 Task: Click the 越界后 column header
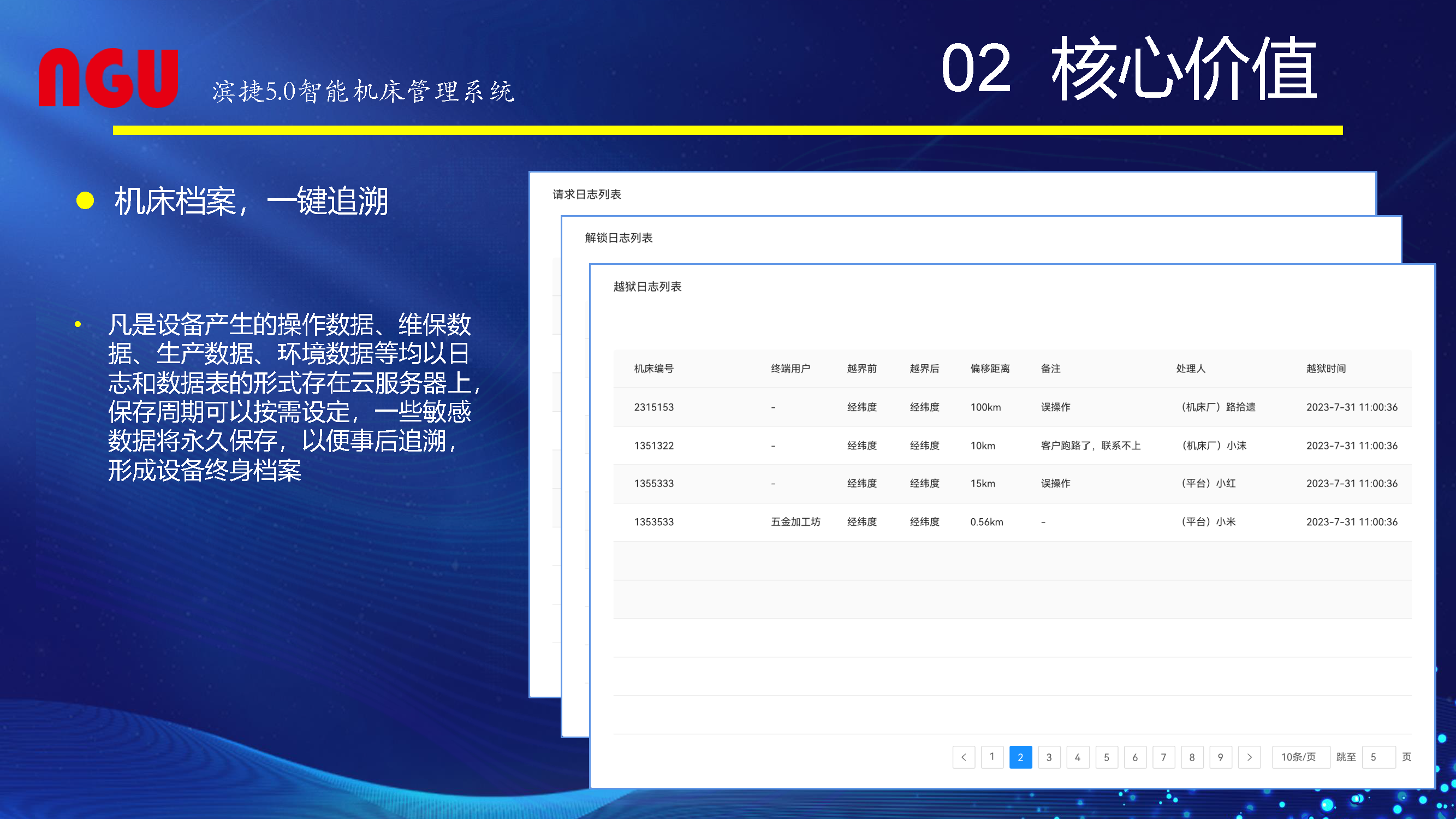[x=925, y=369]
